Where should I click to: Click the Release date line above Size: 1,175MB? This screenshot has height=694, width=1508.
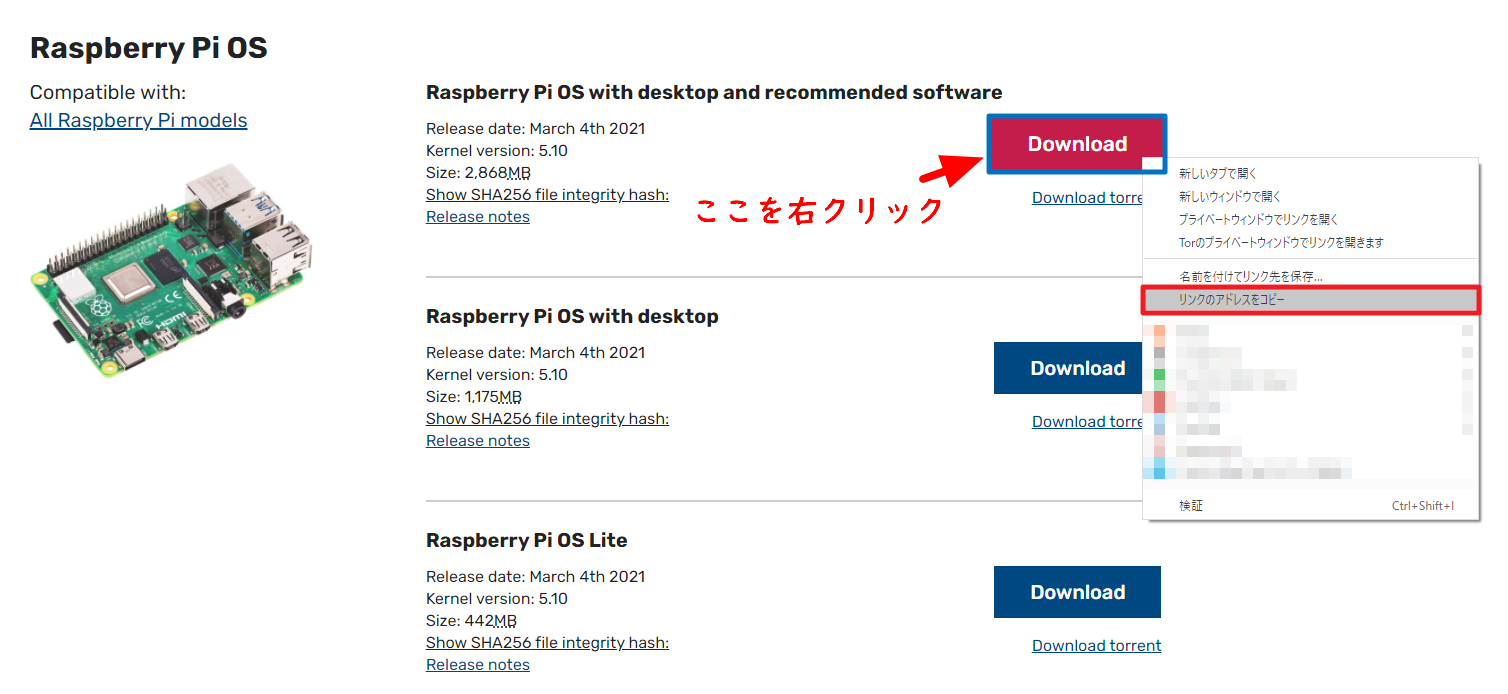tap(536, 353)
